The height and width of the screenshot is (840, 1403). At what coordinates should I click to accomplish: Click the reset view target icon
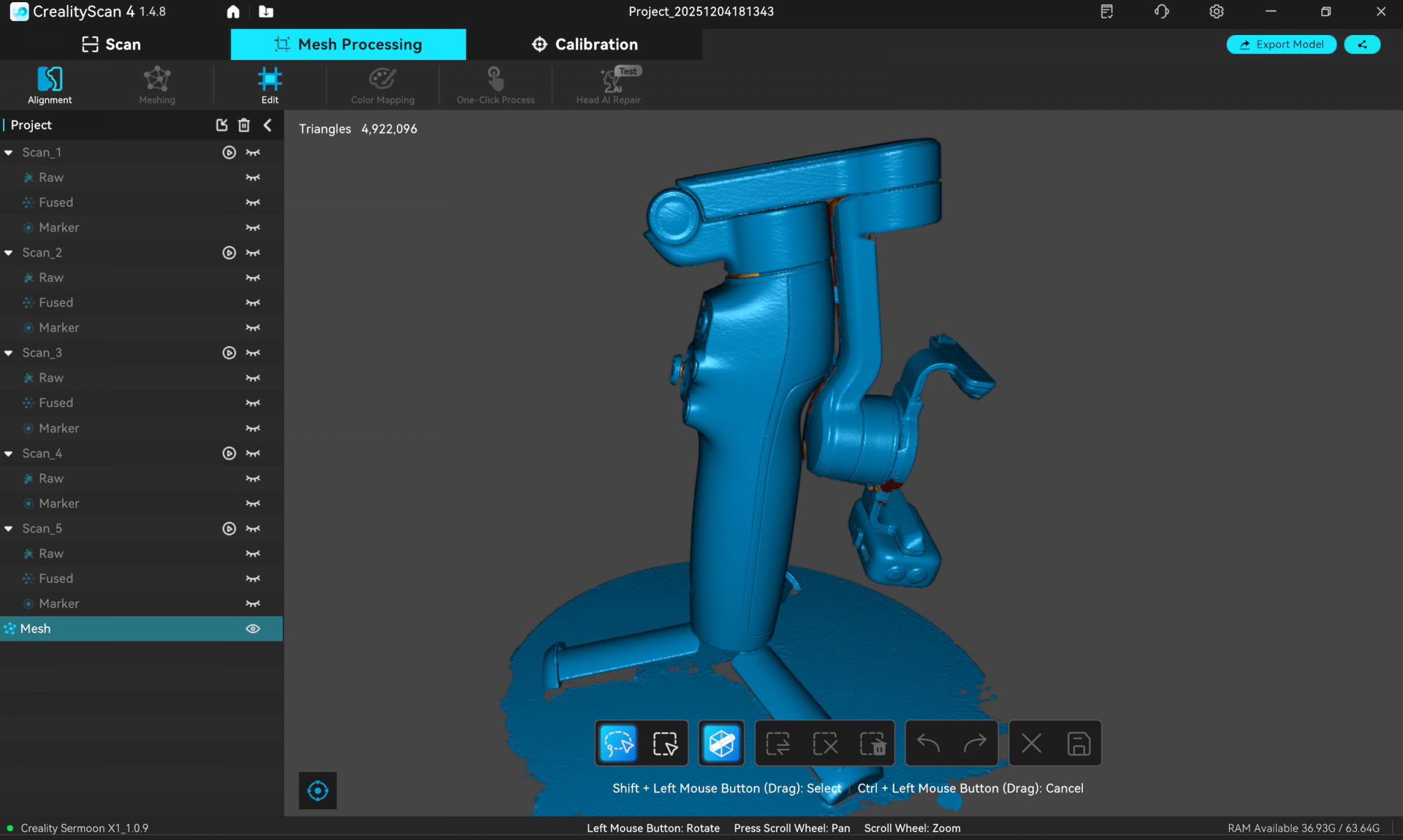pyautogui.click(x=318, y=790)
